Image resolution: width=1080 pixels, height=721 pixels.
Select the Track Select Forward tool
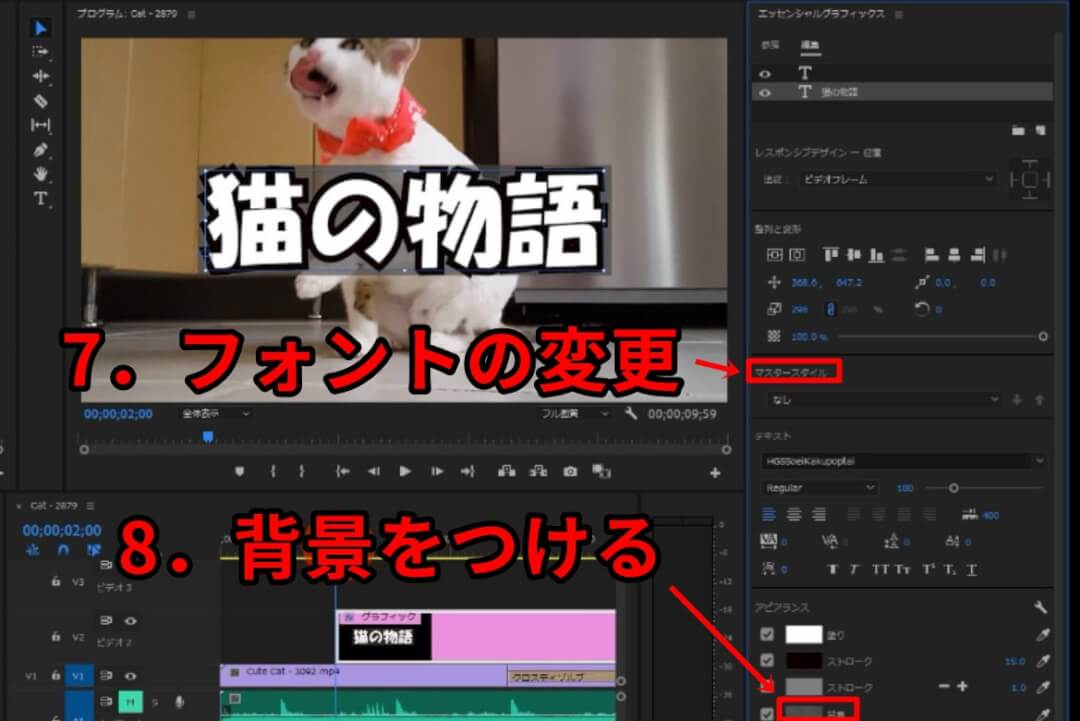tap(40, 52)
